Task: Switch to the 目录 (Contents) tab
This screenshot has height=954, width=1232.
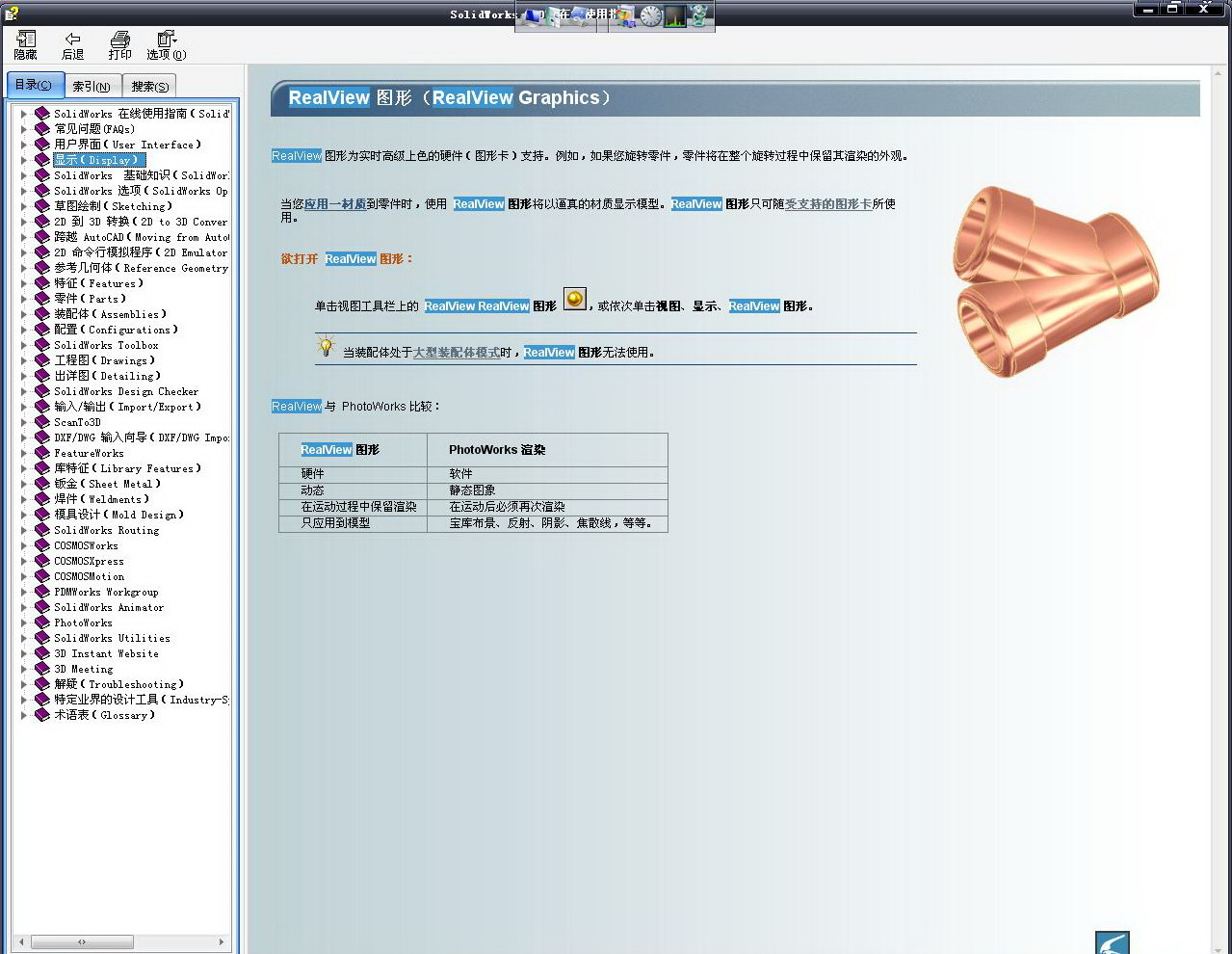Action: pos(35,85)
